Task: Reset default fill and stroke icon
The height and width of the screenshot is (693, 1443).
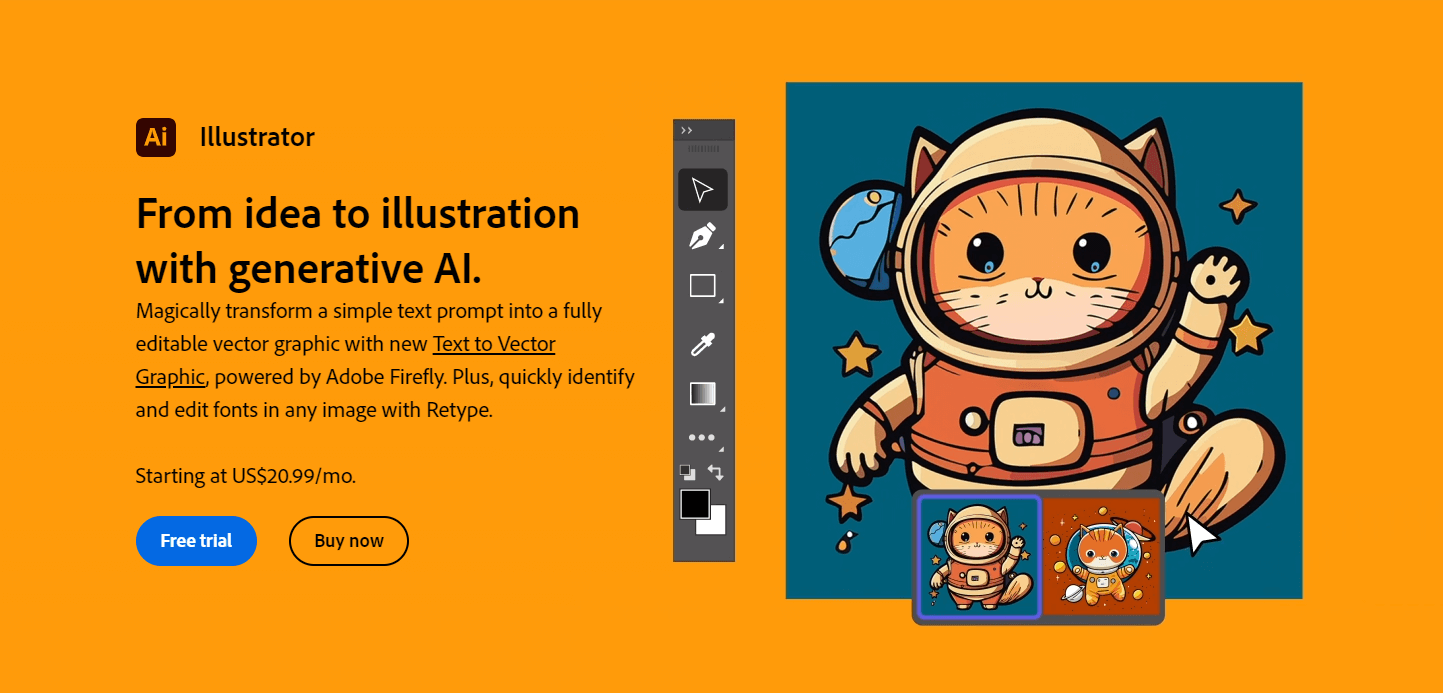Action: point(687,471)
